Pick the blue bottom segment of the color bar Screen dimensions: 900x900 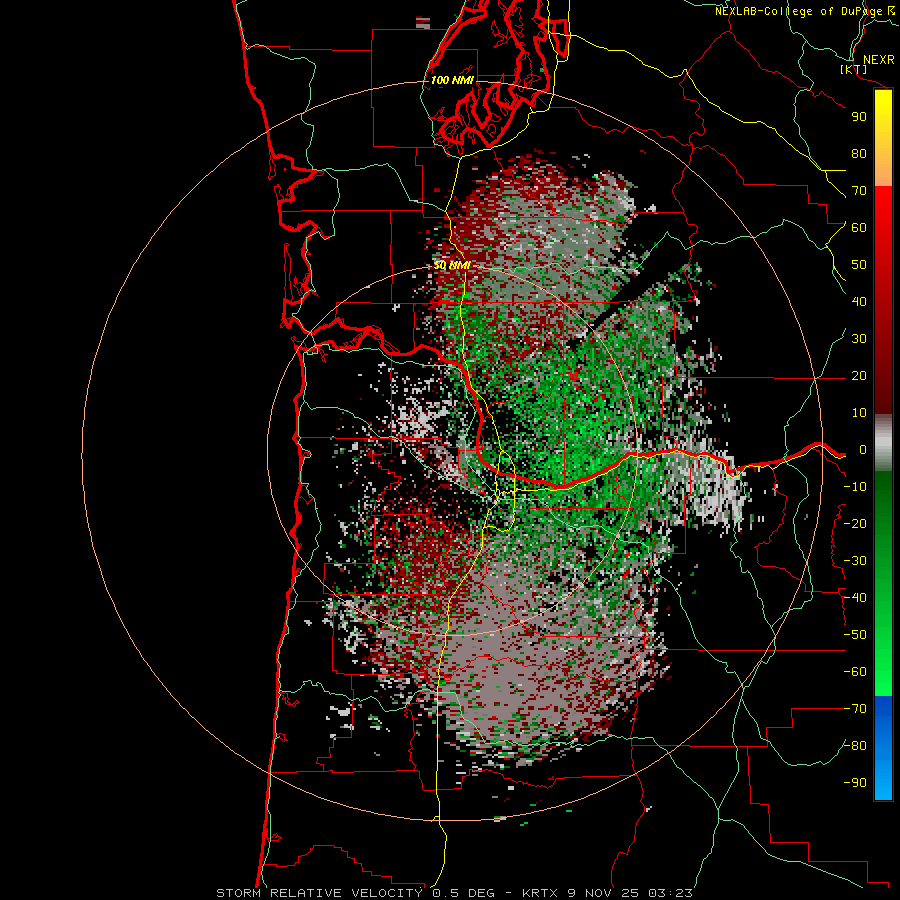883,748
